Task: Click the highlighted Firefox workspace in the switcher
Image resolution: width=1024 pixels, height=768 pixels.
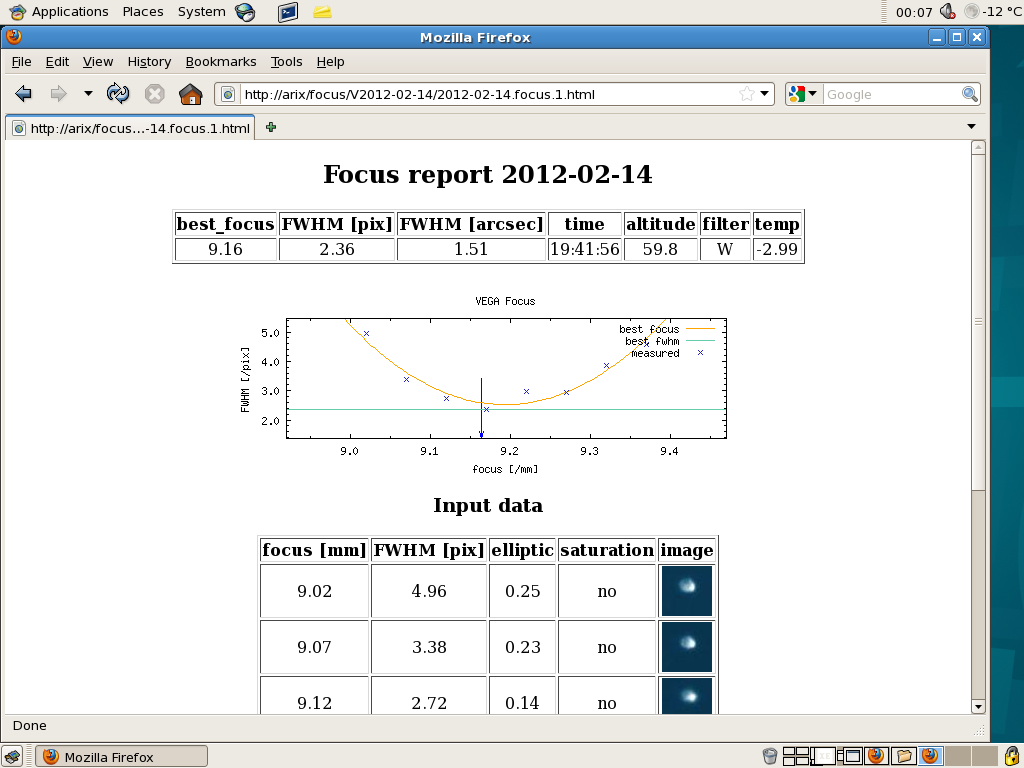Action: pos(930,756)
